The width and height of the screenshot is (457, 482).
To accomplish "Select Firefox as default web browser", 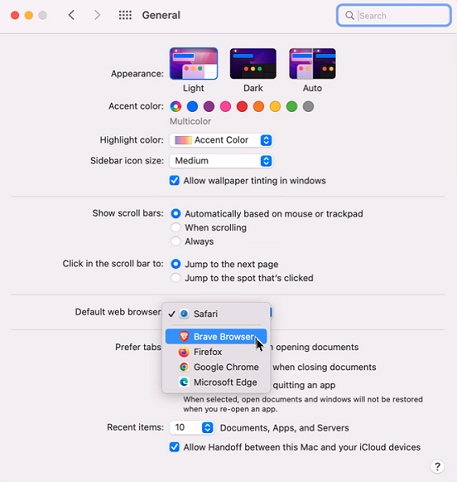I will [216, 352].
